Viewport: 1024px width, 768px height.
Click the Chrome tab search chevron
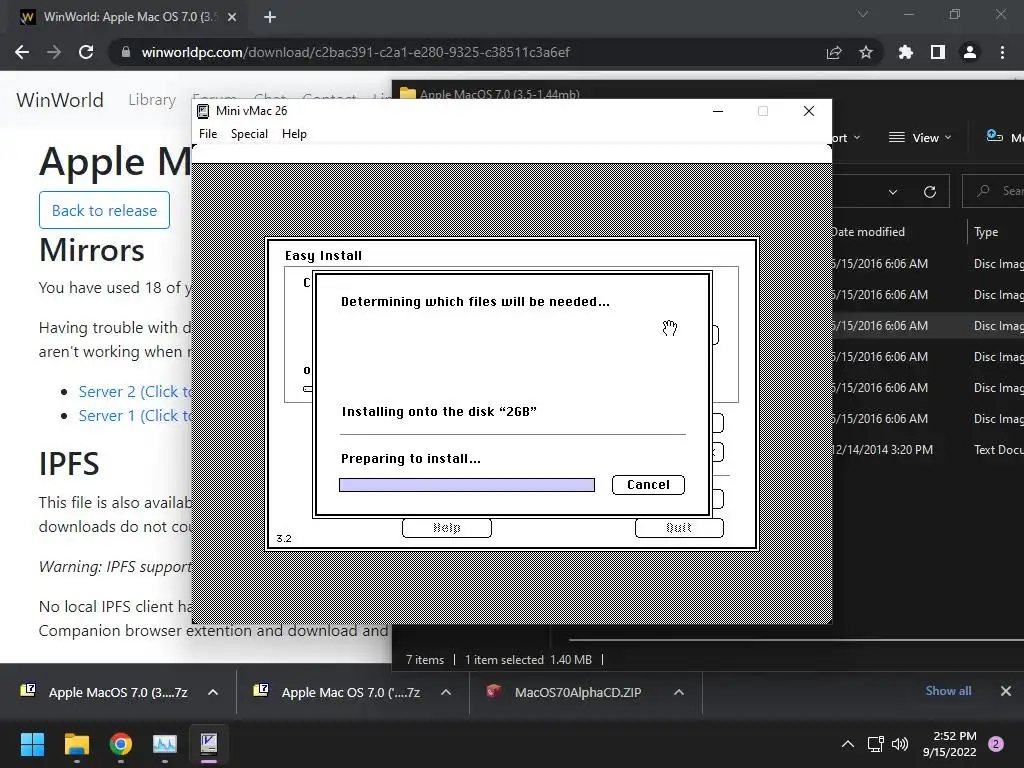[863, 14]
